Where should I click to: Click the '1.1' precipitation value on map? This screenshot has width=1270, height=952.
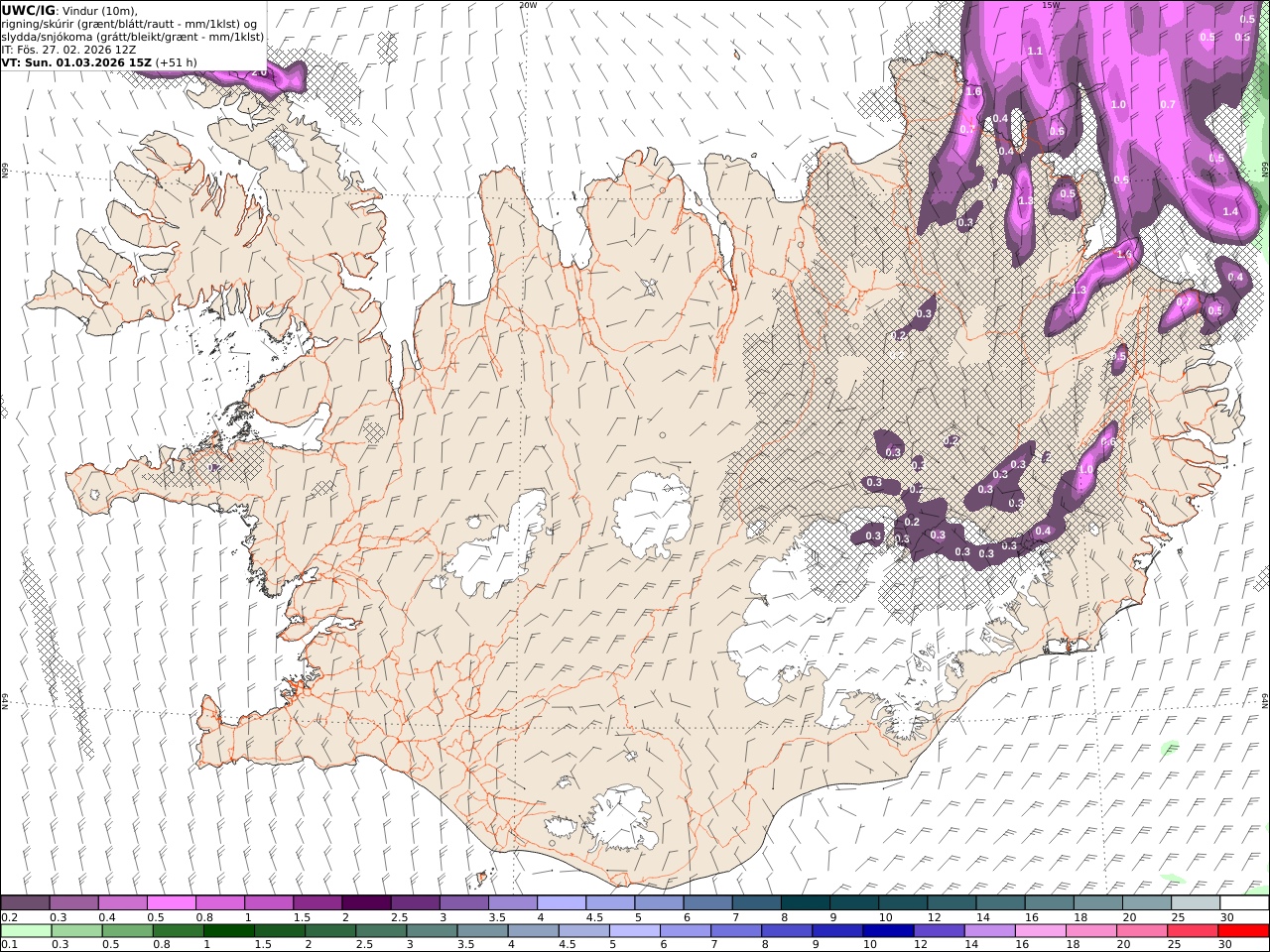1035,51
